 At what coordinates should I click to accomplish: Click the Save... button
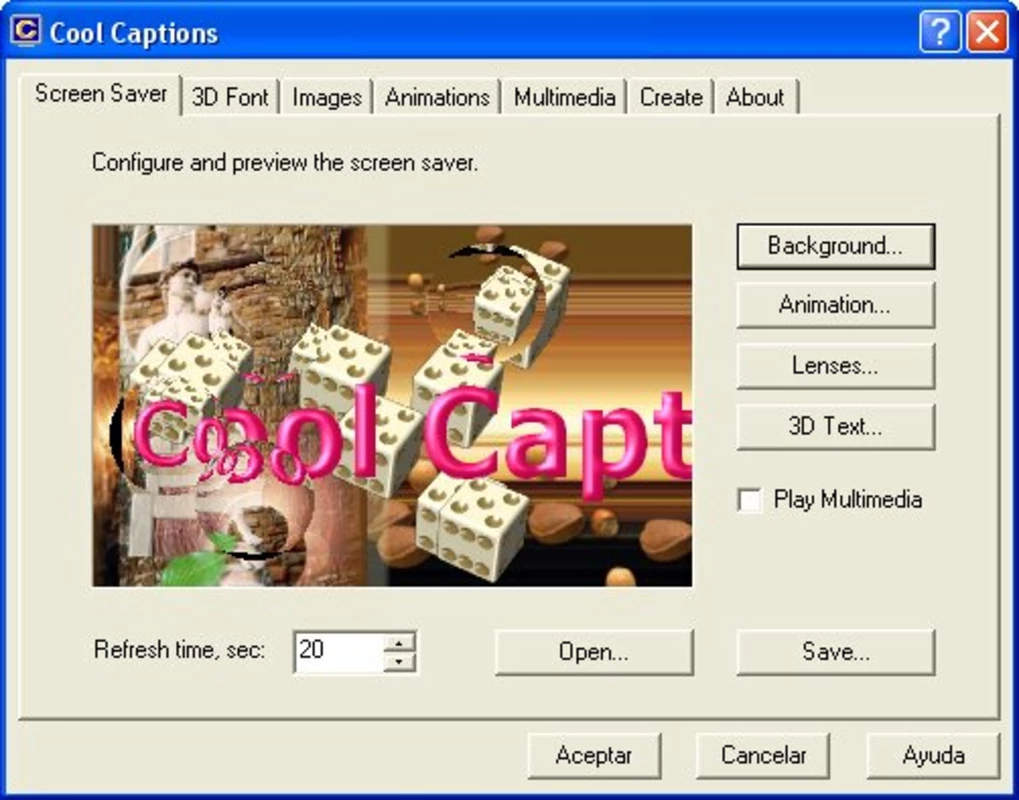(836, 652)
